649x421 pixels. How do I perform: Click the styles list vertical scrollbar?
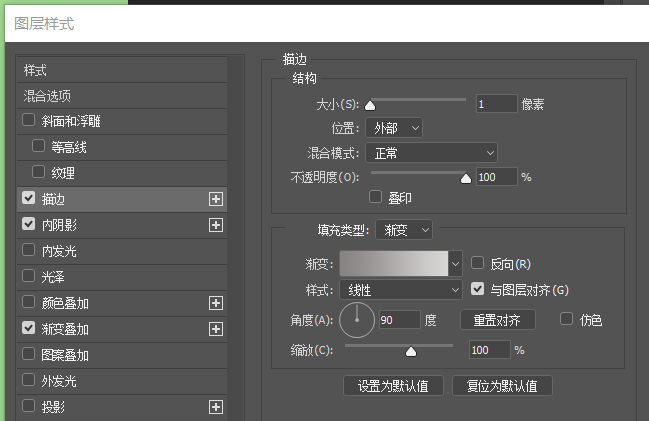236,238
